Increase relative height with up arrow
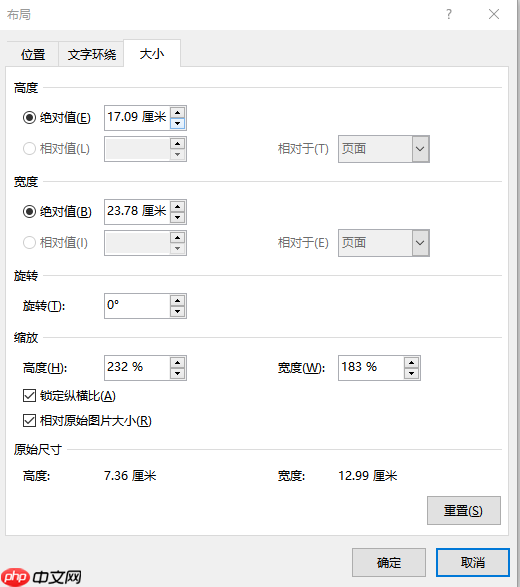Viewport: 520px width, 587px height. click(177, 143)
